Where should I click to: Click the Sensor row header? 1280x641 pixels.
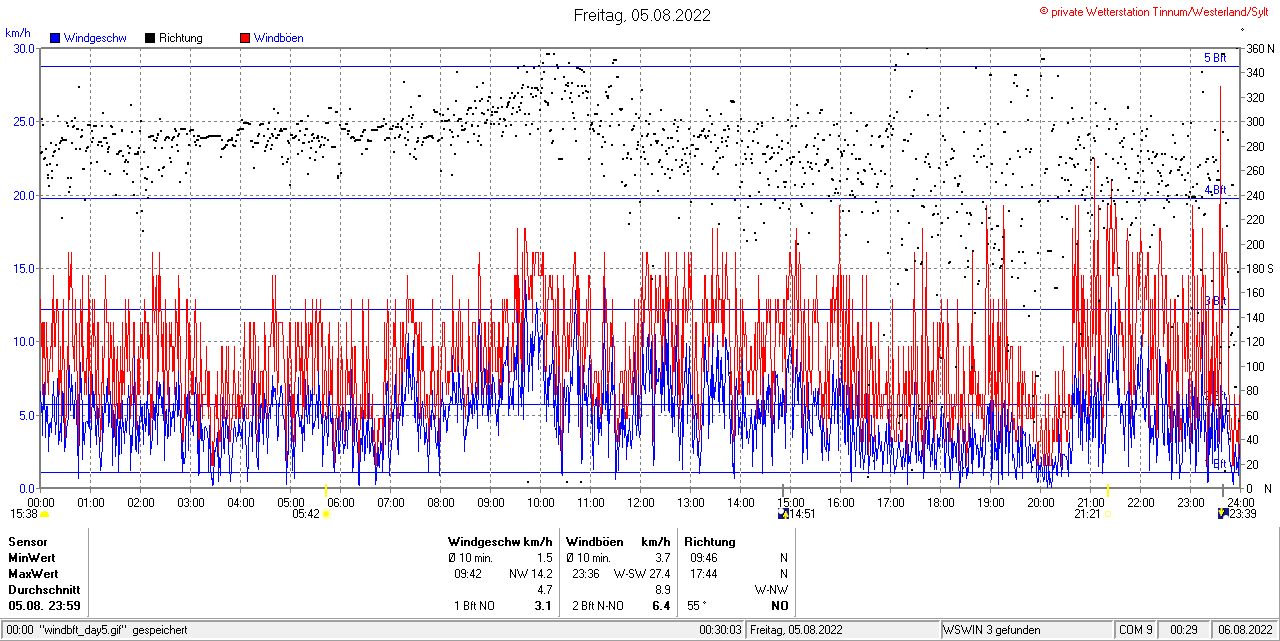[28, 542]
